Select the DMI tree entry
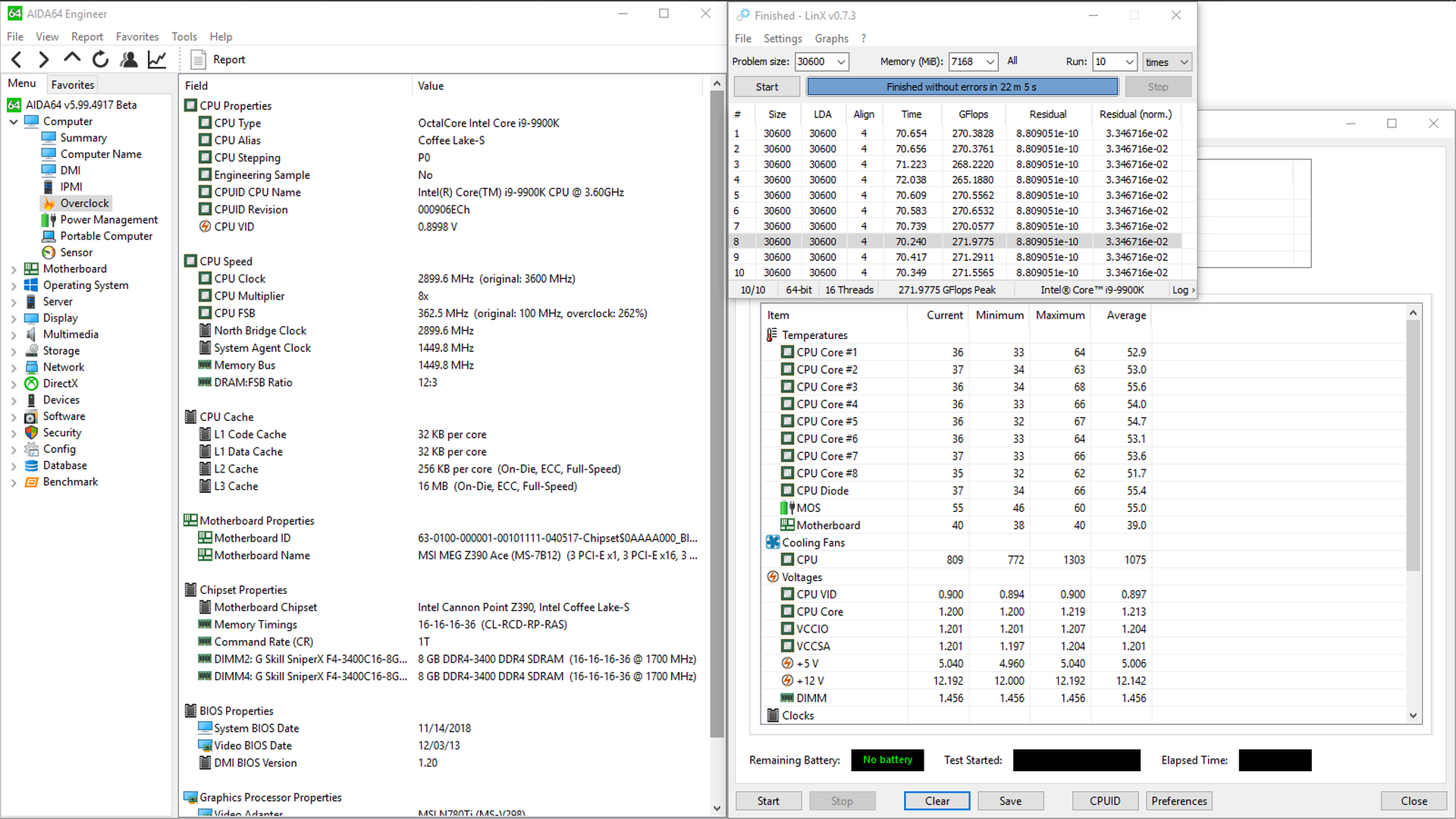 point(71,171)
